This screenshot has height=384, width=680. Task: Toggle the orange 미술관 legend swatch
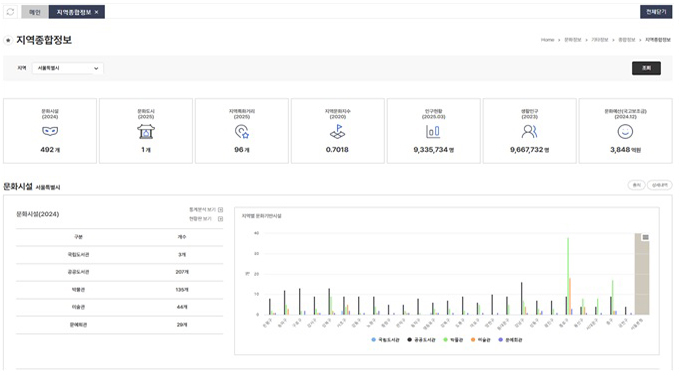tap(473, 340)
